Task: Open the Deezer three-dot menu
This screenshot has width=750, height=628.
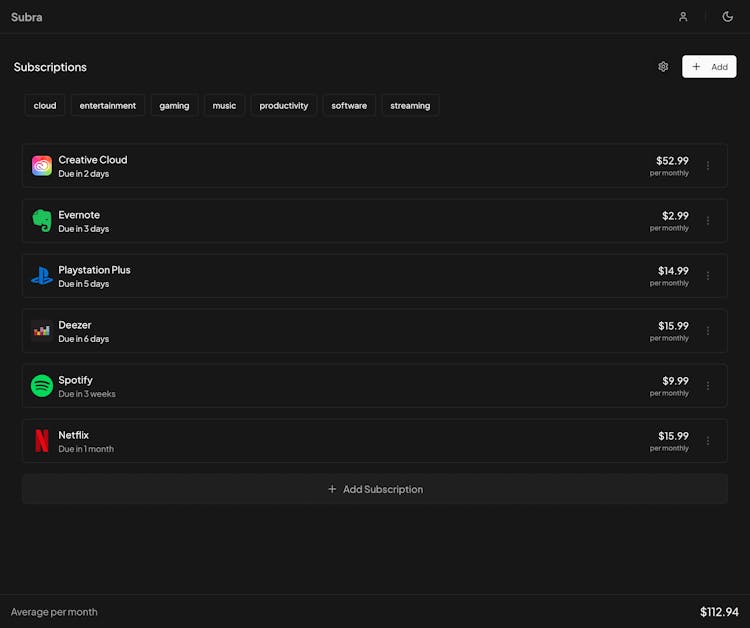Action: click(708, 331)
